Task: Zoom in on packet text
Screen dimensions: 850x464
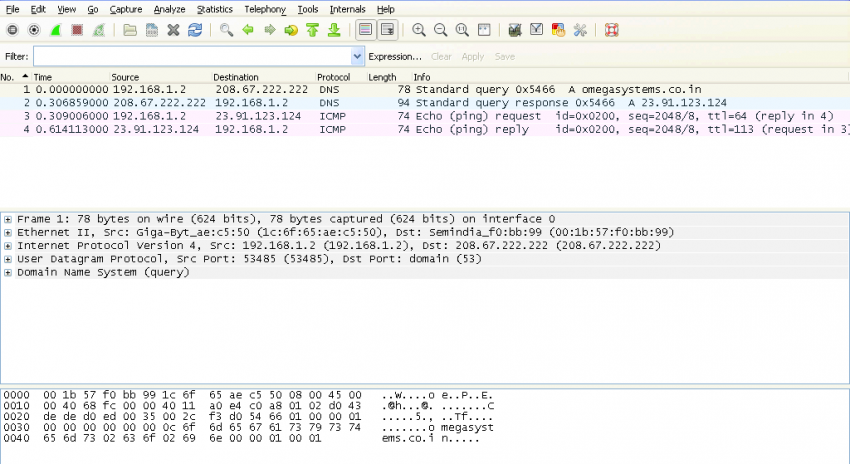Action: click(x=418, y=30)
